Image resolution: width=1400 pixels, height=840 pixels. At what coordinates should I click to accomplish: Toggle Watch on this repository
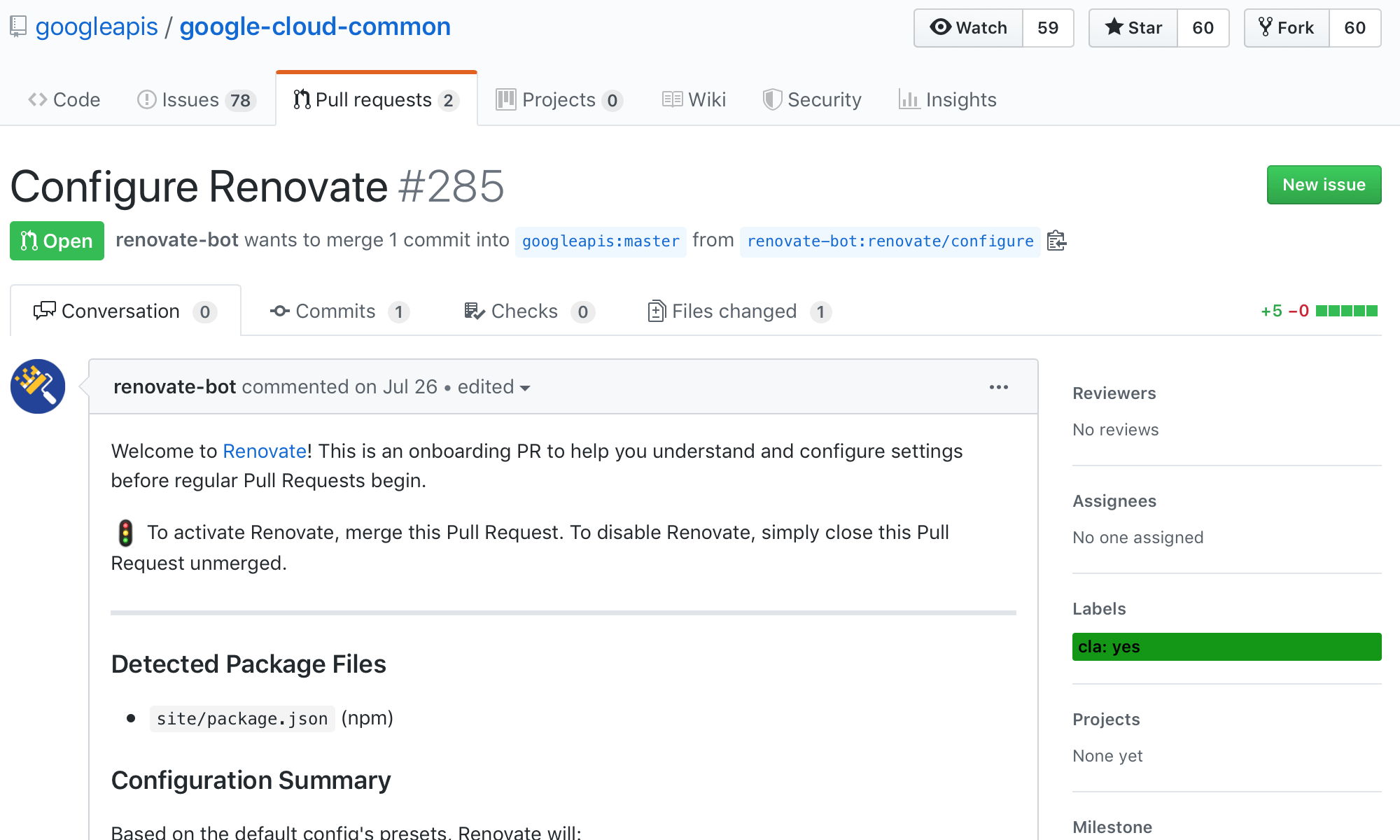(969, 28)
